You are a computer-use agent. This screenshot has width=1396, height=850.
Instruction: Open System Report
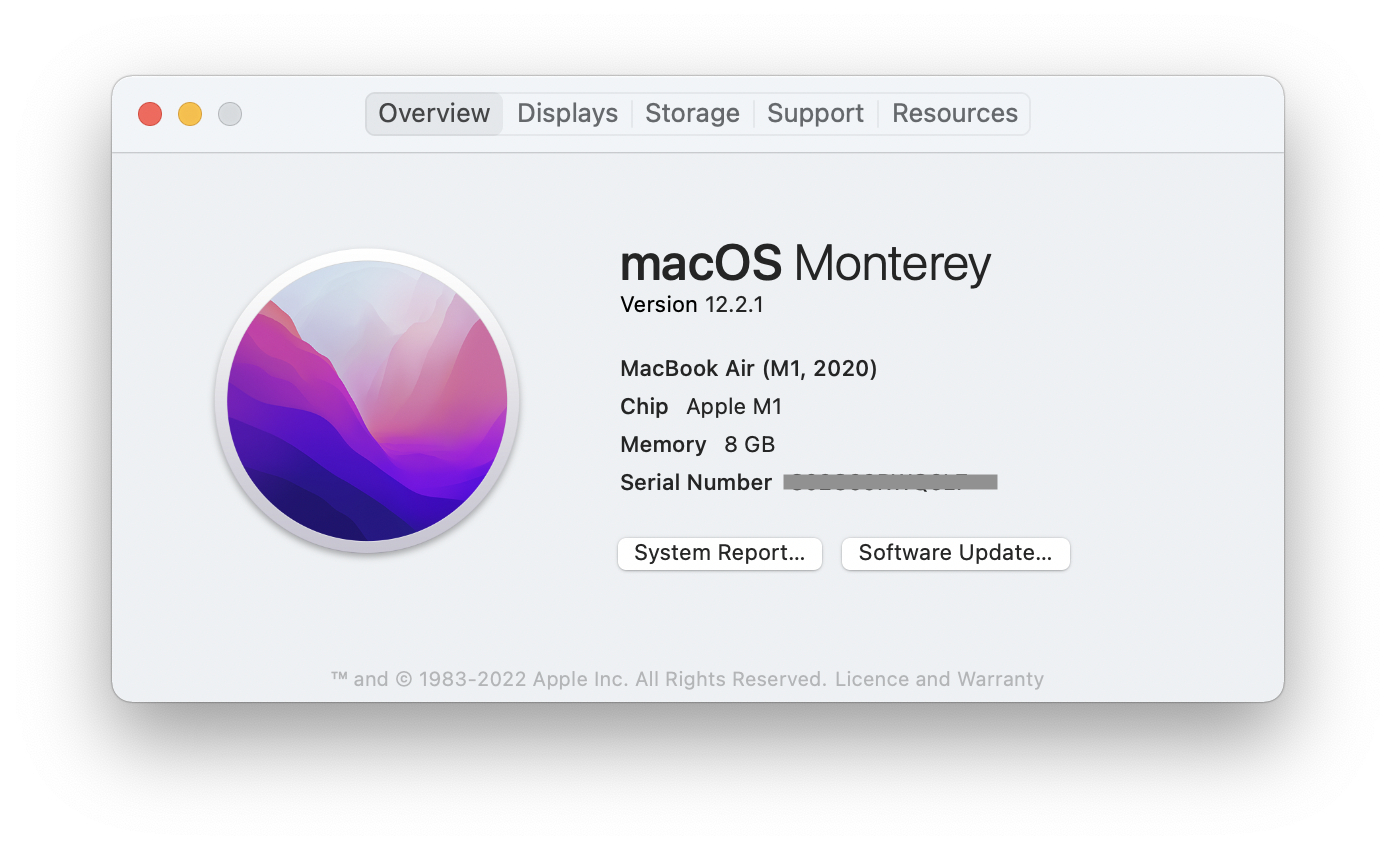pyautogui.click(x=719, y=553)
